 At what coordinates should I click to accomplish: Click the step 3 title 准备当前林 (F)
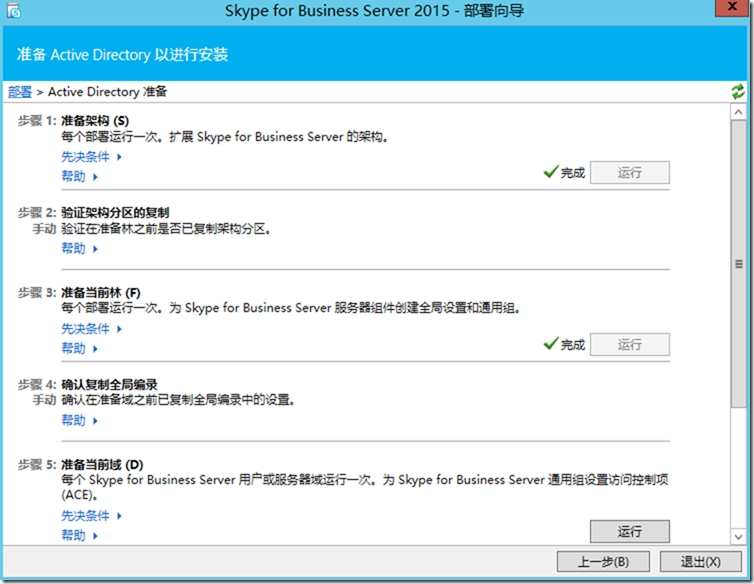tap(101, 292)
